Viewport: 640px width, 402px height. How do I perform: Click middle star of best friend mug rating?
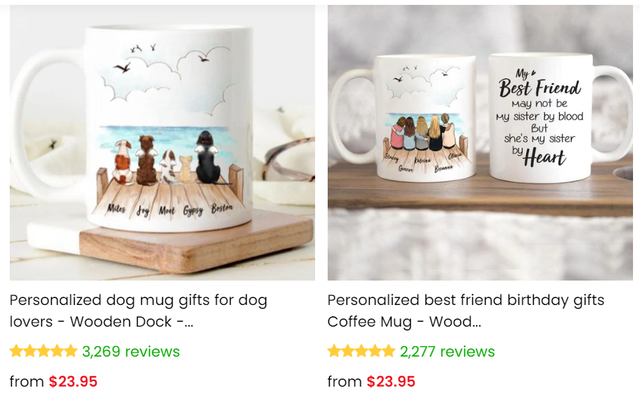[361, 351]
